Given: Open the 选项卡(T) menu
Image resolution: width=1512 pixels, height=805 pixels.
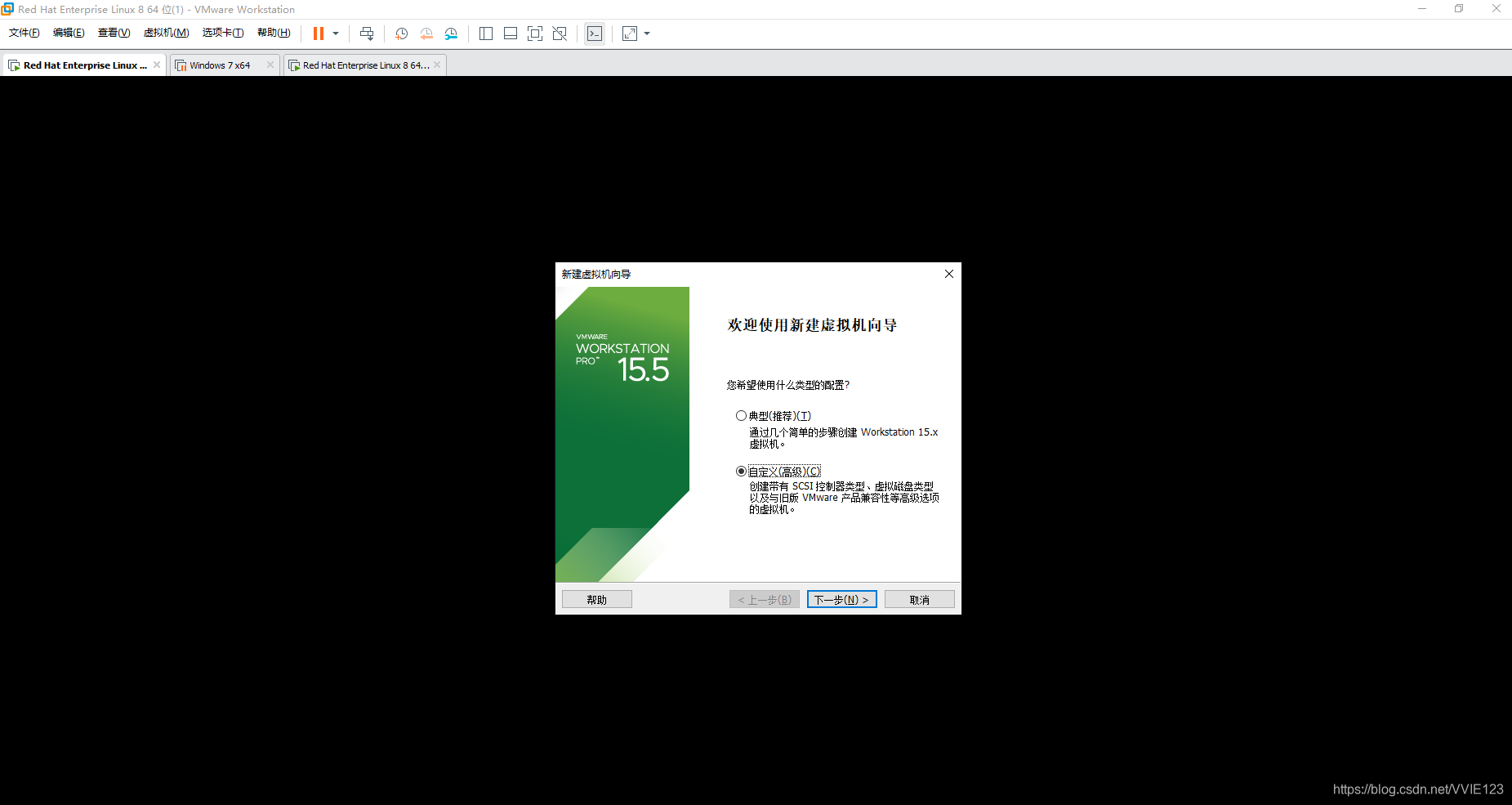Looking at the screenshot, I should pyautogui.click(x=223, y=33).
